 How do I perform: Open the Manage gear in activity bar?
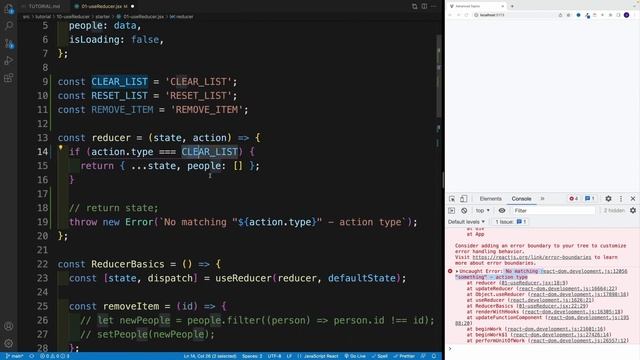9,343
